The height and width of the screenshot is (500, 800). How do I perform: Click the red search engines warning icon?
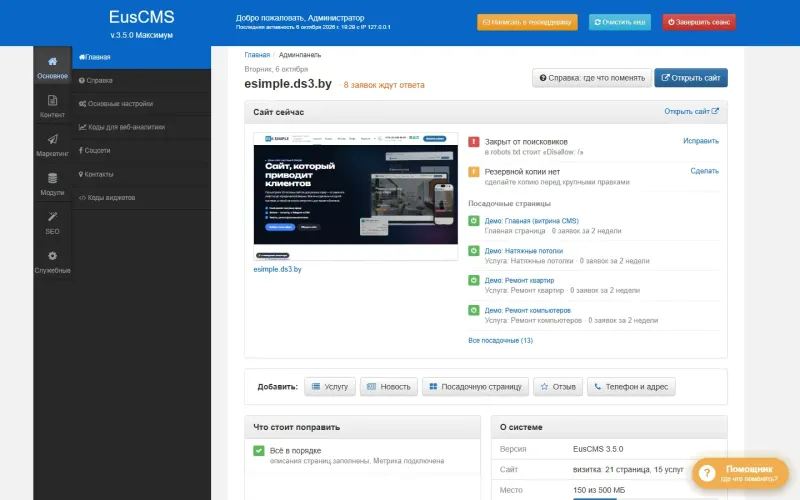(x=474, y=142)
